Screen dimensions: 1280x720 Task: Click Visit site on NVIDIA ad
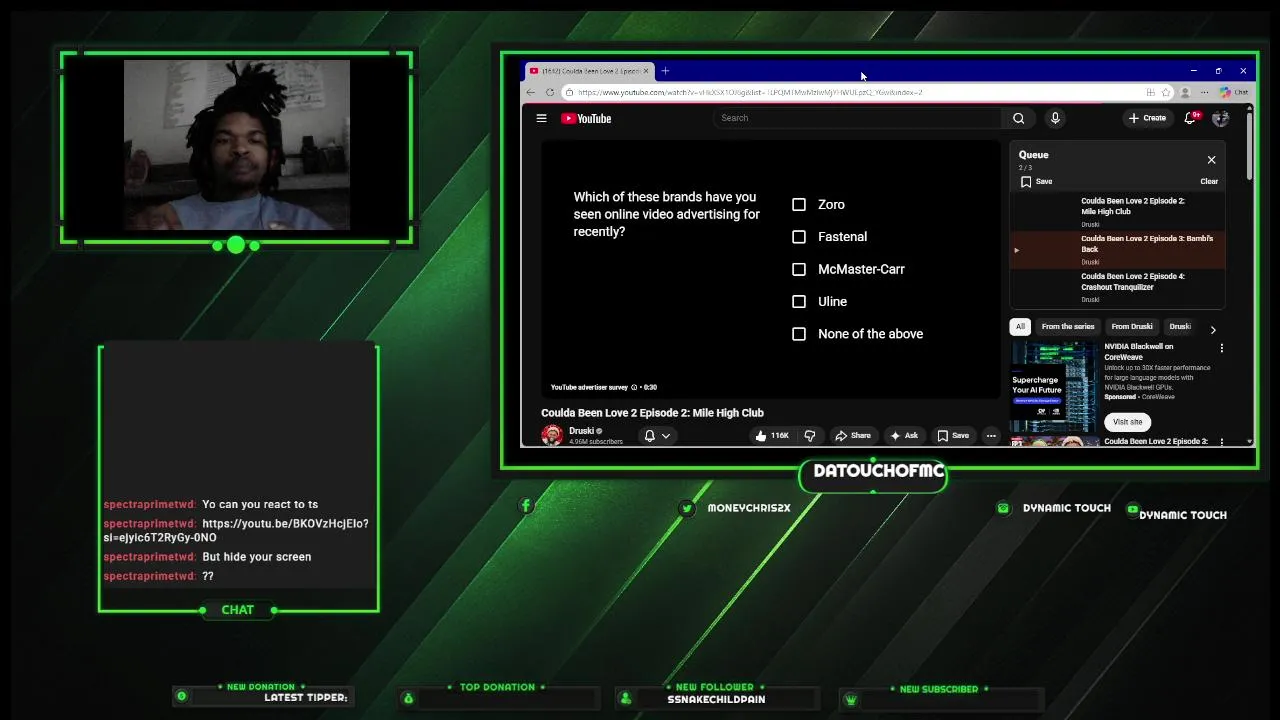(x=1127, y=422)
